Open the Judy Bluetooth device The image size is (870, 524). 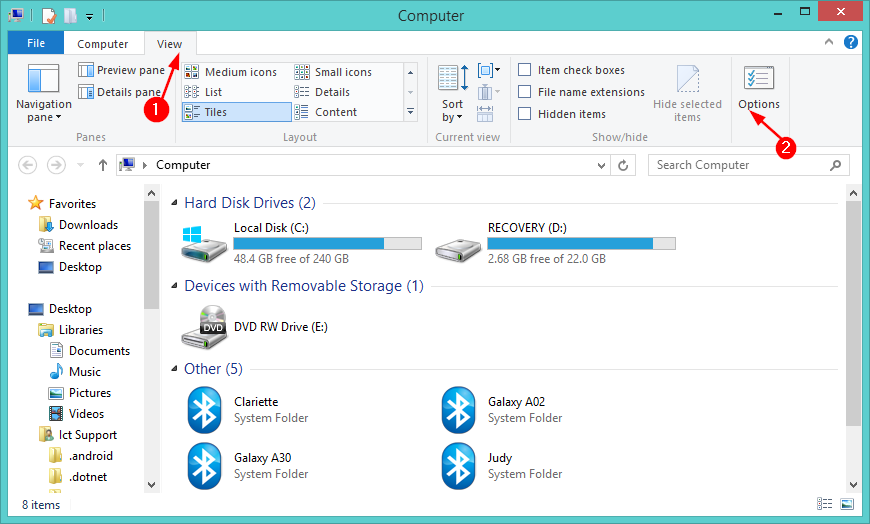click(502, 466)
